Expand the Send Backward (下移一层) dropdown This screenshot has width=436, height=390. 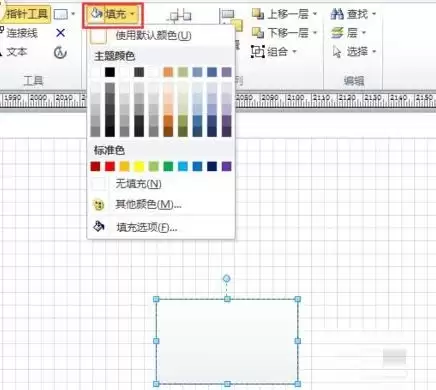point(314,33)
